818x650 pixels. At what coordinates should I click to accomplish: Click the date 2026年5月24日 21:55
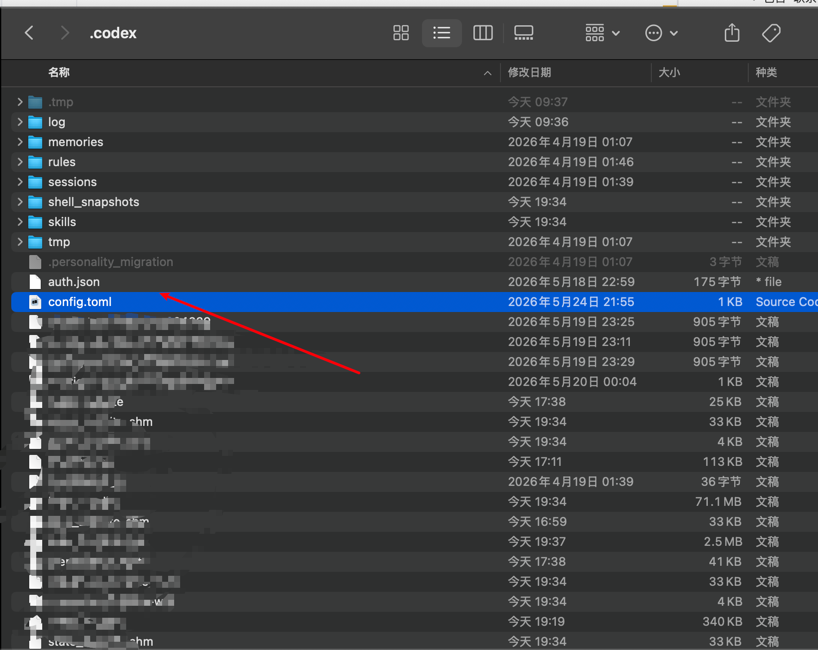tap(571, 302)
